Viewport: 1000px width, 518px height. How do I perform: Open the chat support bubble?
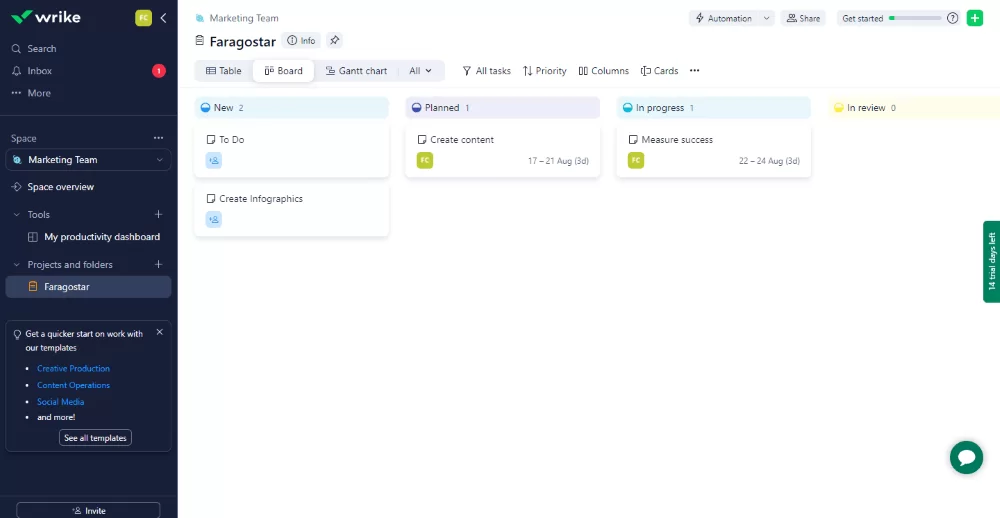click(966, 457)
